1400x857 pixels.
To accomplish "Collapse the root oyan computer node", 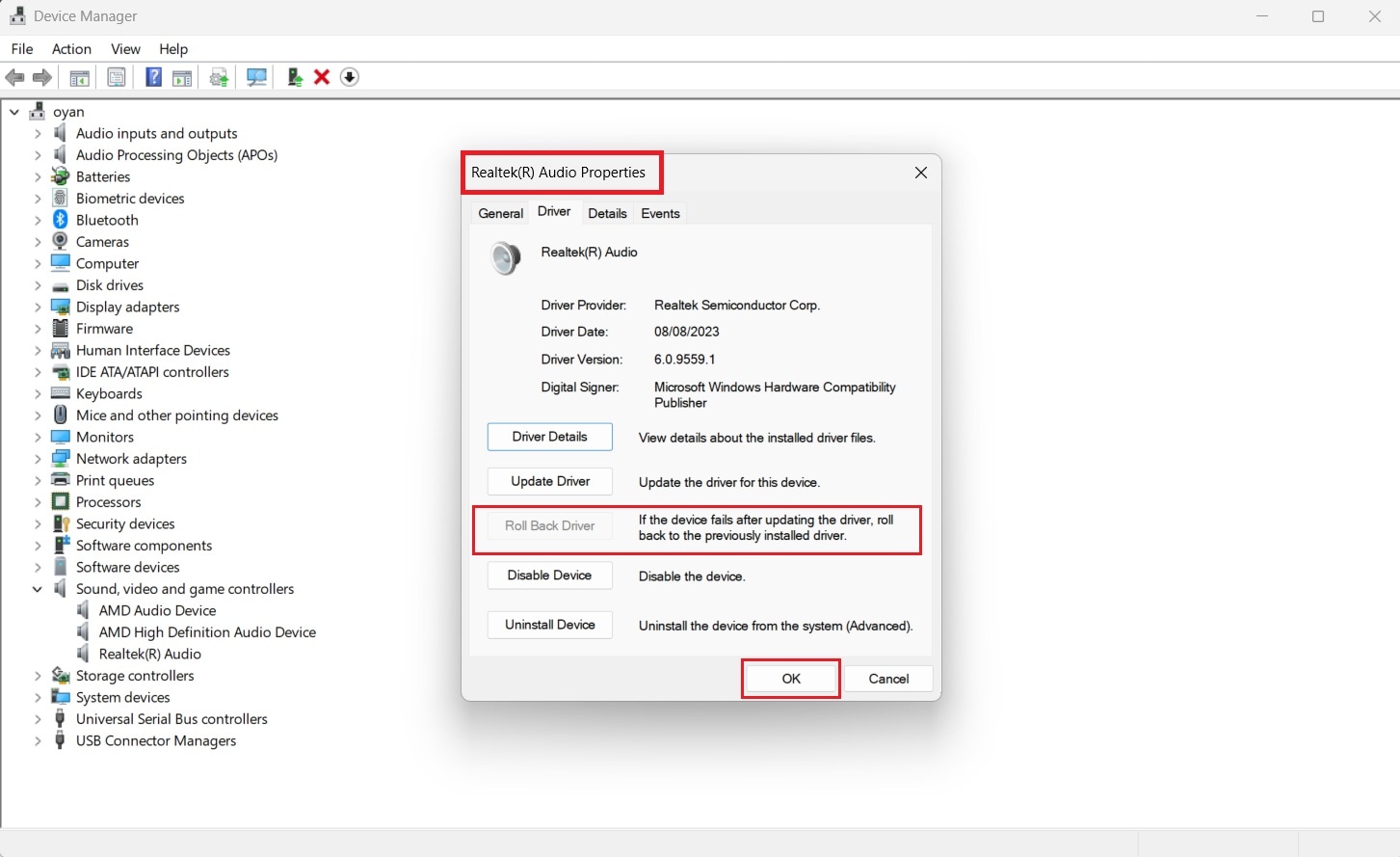I will (14, 112).
